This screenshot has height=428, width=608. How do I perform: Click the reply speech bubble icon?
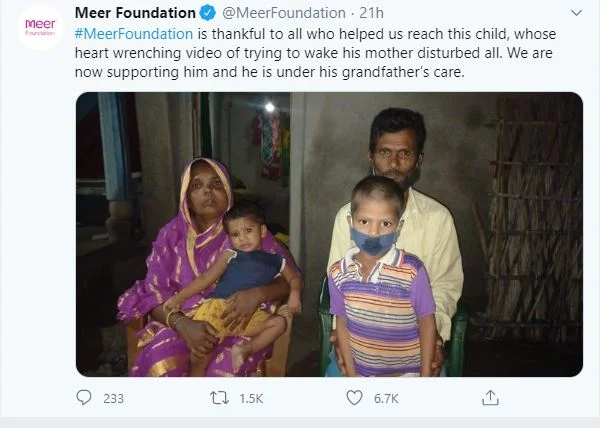tap(84, 398)
